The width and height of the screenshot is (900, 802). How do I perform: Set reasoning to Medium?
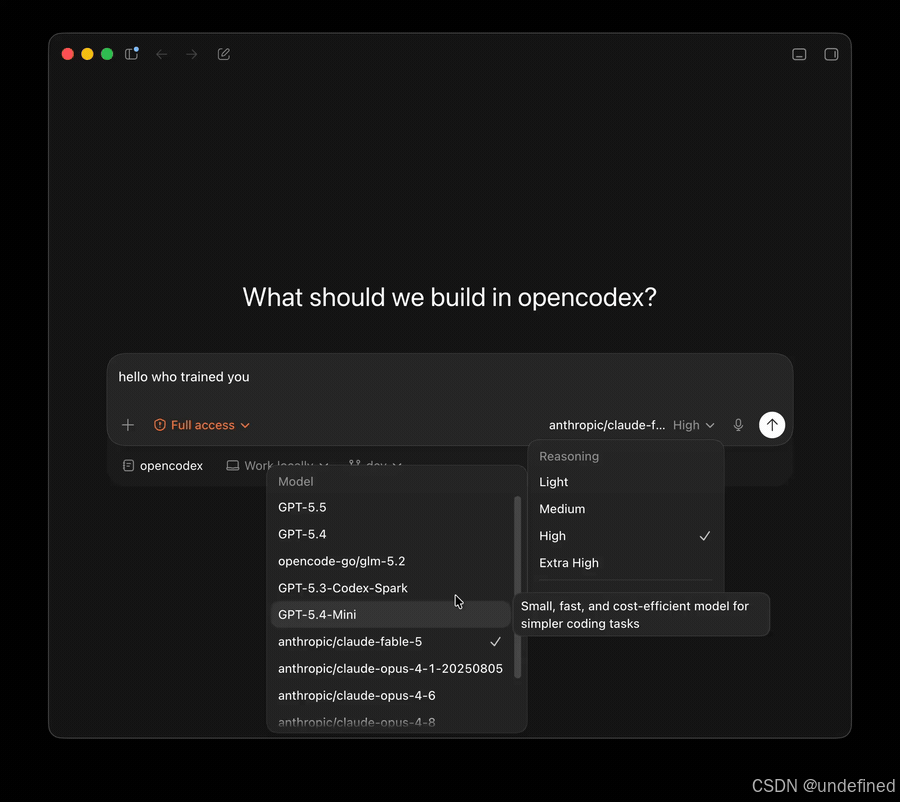625,509
